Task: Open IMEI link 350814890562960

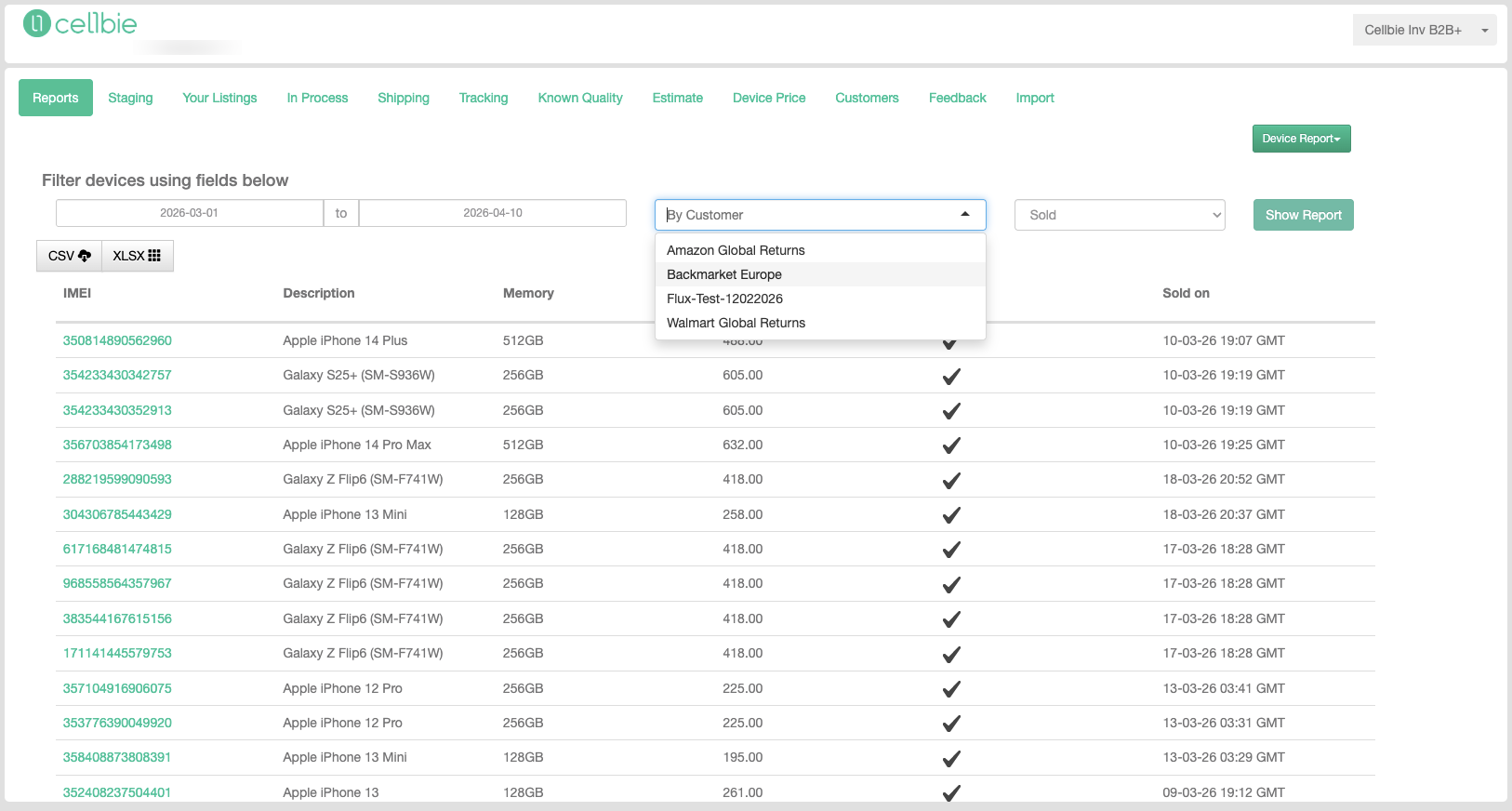Action: click(117, 340)
